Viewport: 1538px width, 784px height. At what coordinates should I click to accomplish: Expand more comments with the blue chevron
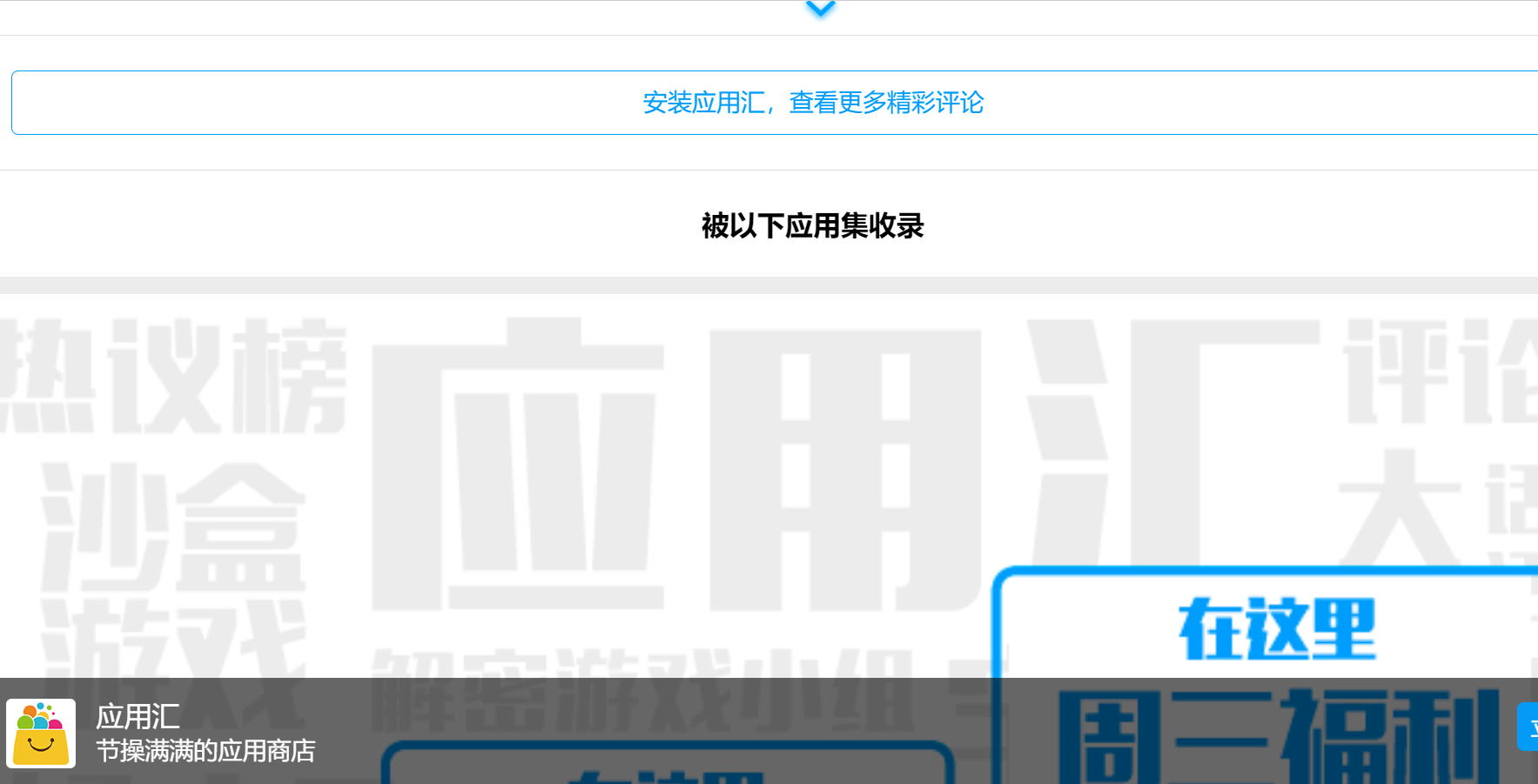click(820, 9)
